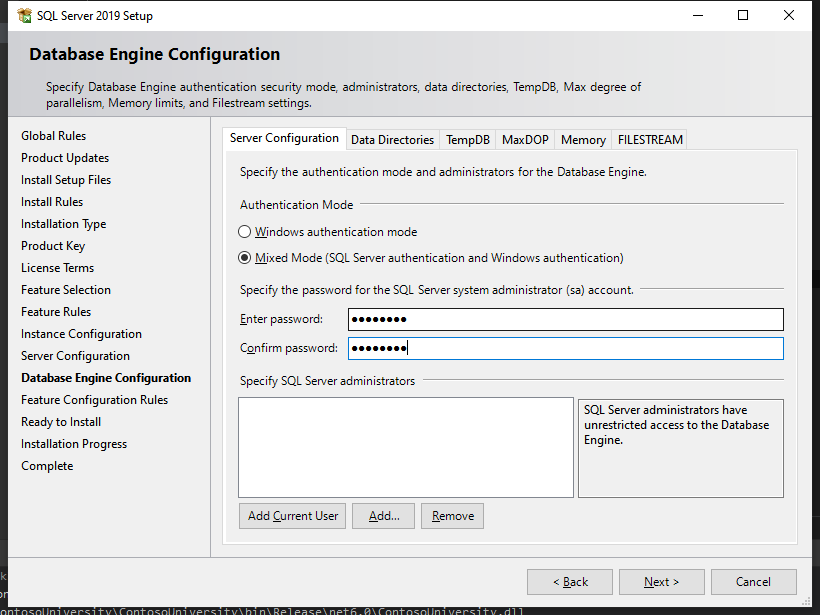Image resolution: width=820 pixels, height=615 pixels.
Task: Click the SQL Server Setup title bar icon
Action: [24, 16]
